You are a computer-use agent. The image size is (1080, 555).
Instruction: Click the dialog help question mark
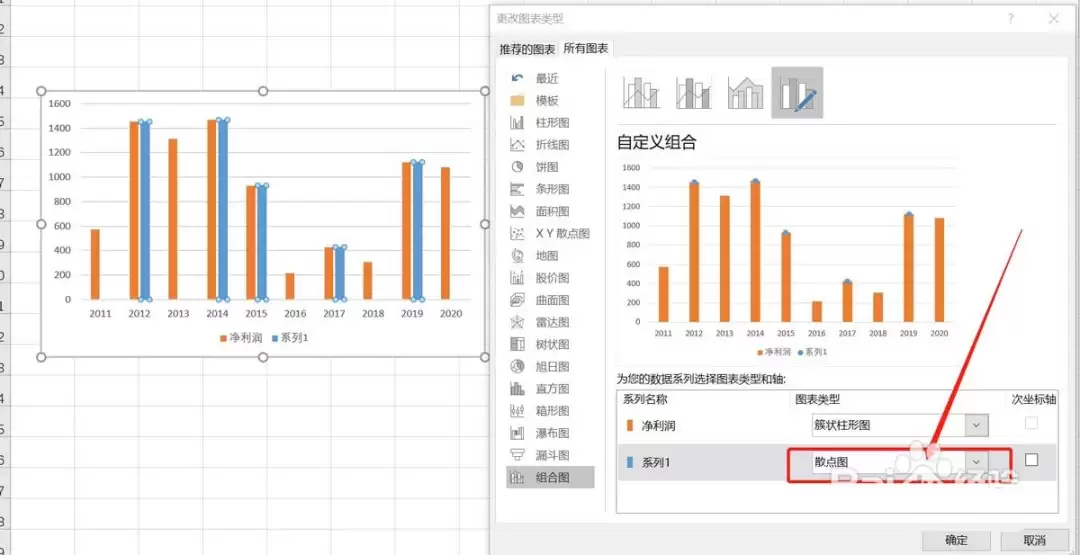point(1011,19)
